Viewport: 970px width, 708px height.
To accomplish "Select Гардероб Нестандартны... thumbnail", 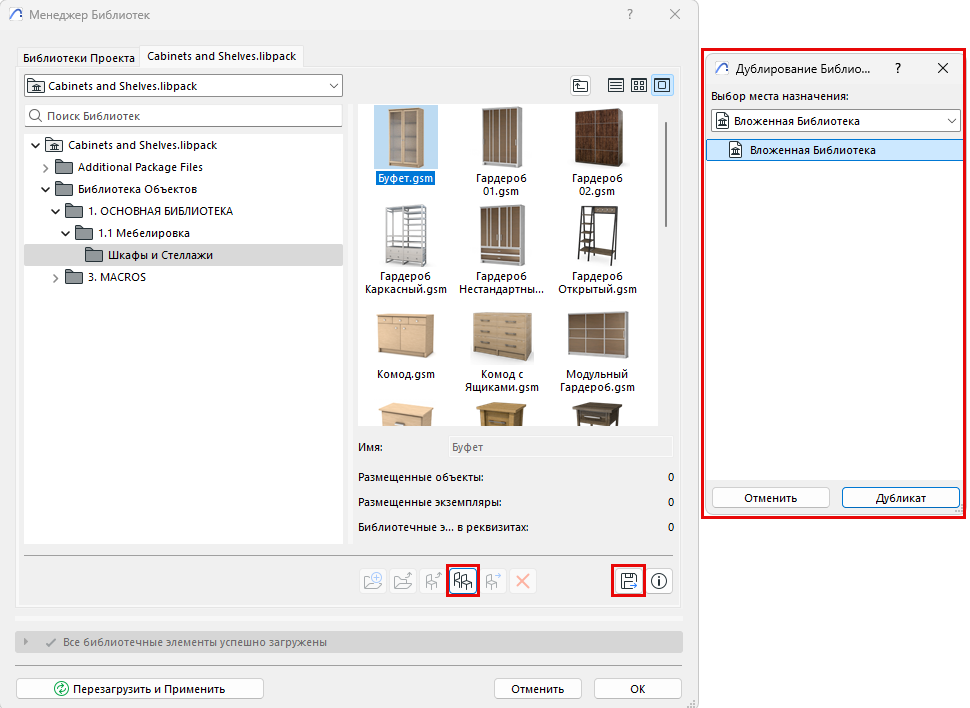I will [501, 249].
